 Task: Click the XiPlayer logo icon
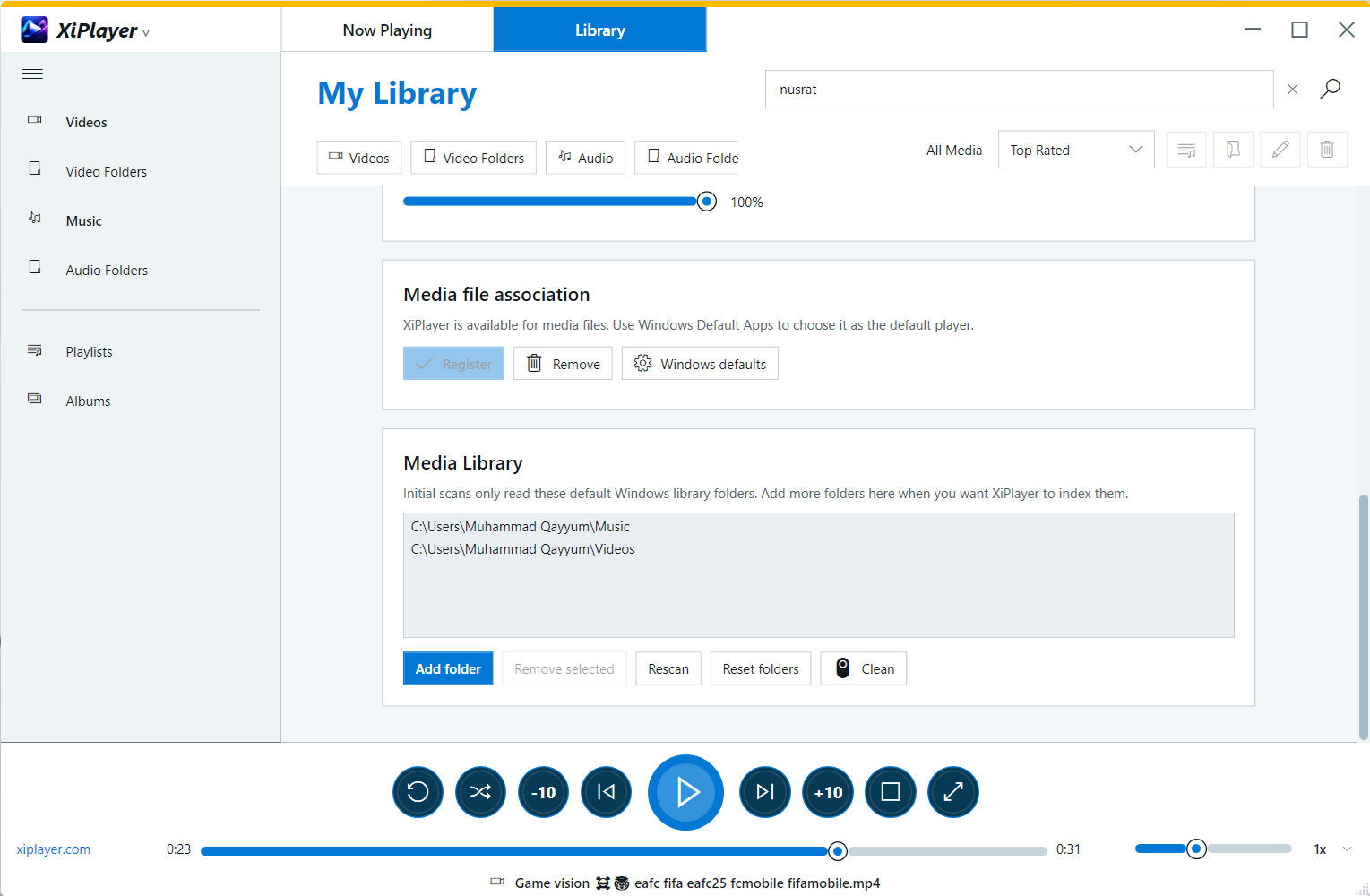pos(34,30)
